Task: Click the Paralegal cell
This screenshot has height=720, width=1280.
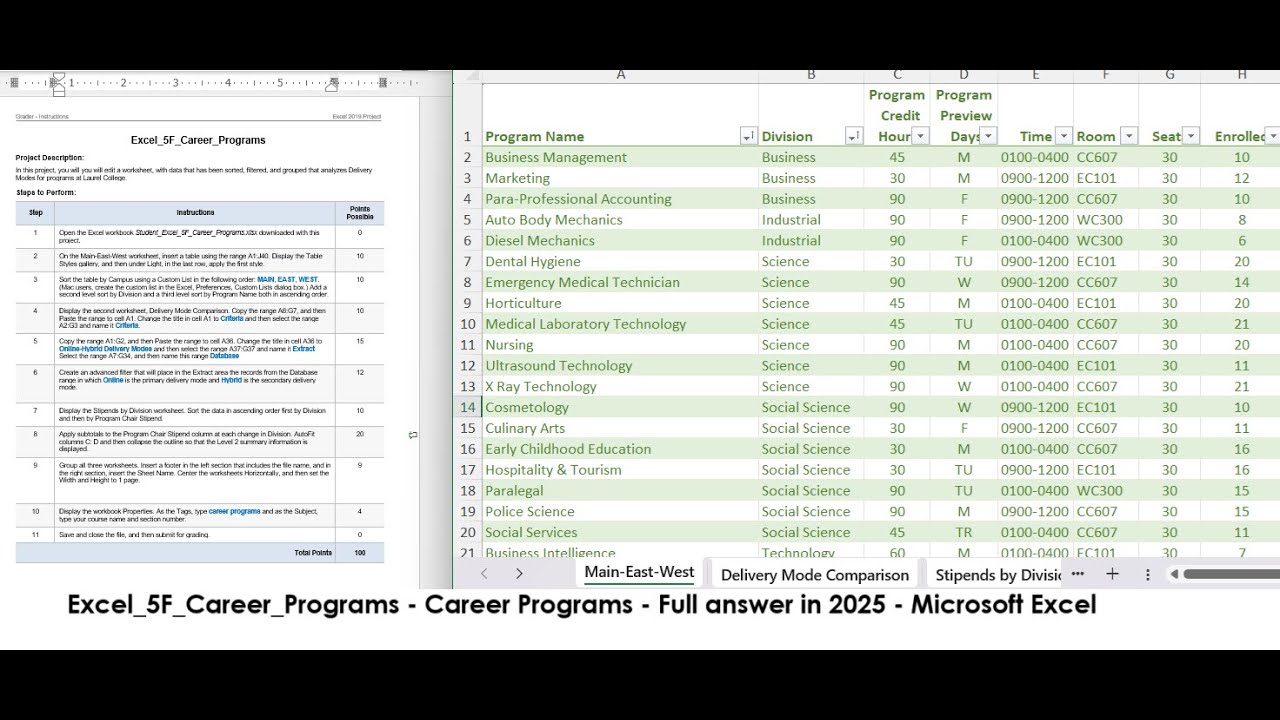Action: pos(620,490)
